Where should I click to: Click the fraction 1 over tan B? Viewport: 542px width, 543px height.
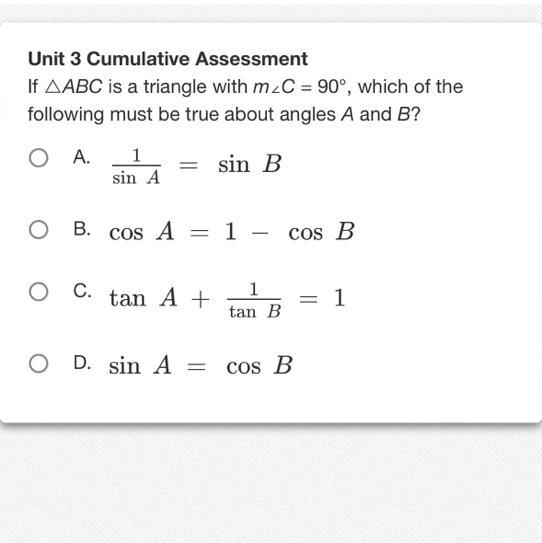click(254, 301)
